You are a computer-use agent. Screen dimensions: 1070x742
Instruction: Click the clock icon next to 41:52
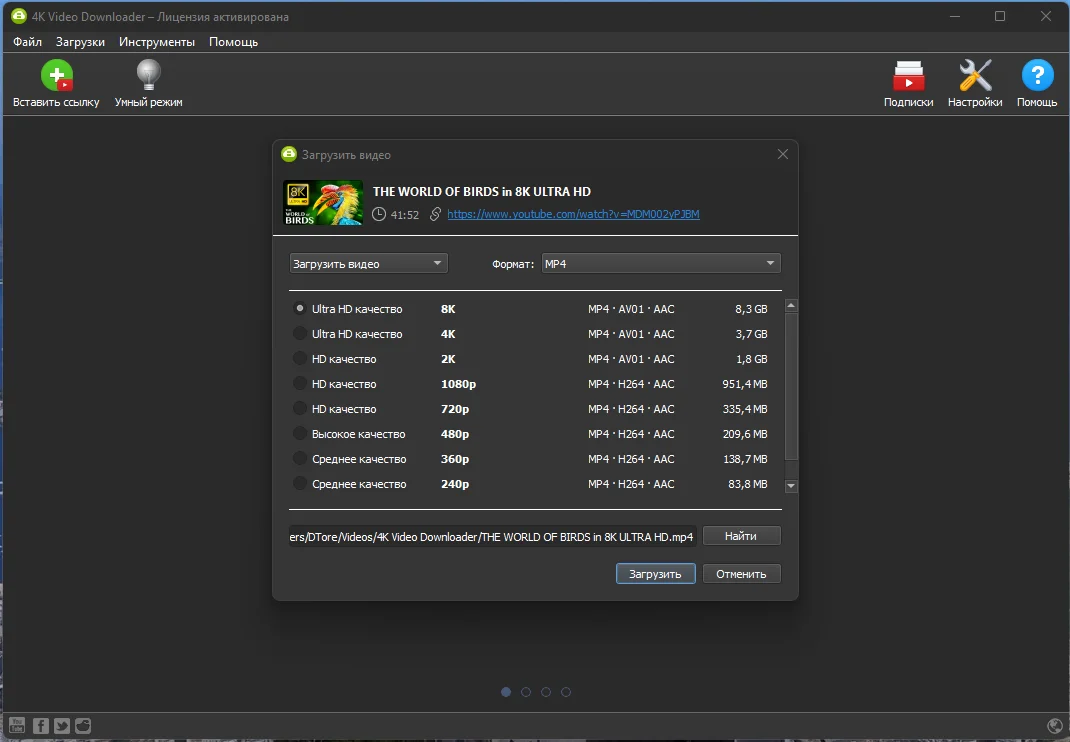point(379,214)
